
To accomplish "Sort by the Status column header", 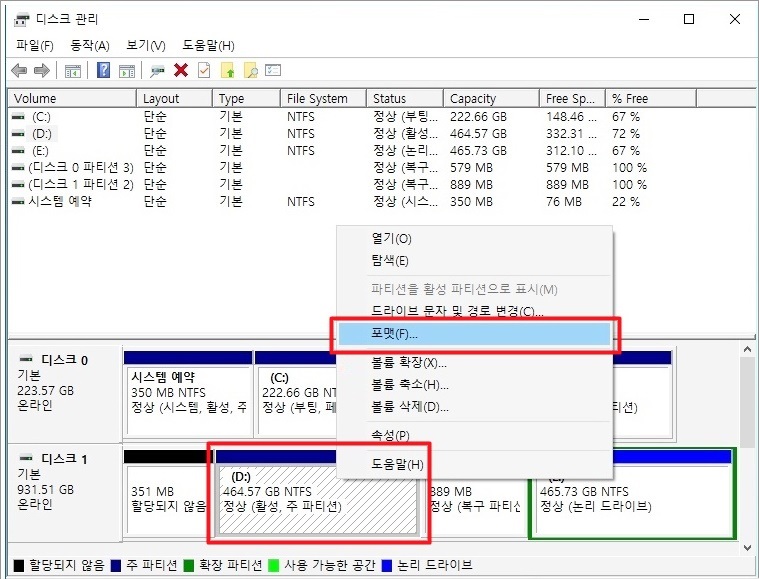I will click(405, 98).
